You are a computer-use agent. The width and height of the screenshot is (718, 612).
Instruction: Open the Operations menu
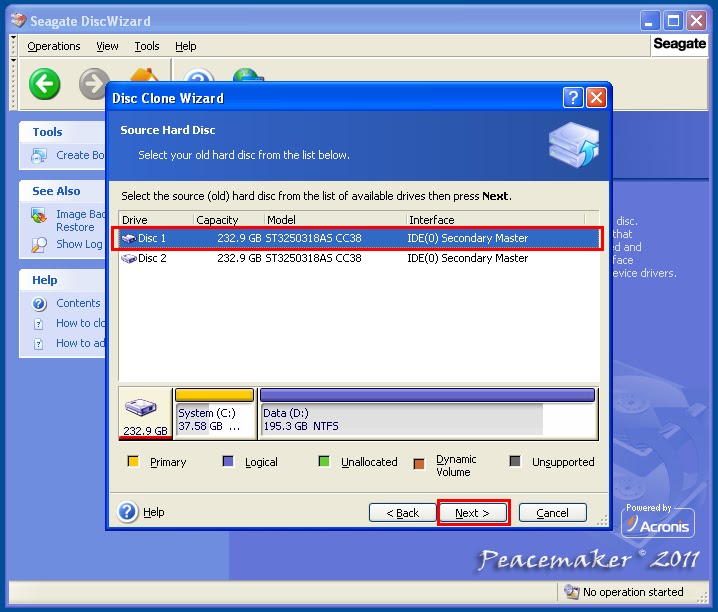54,46
